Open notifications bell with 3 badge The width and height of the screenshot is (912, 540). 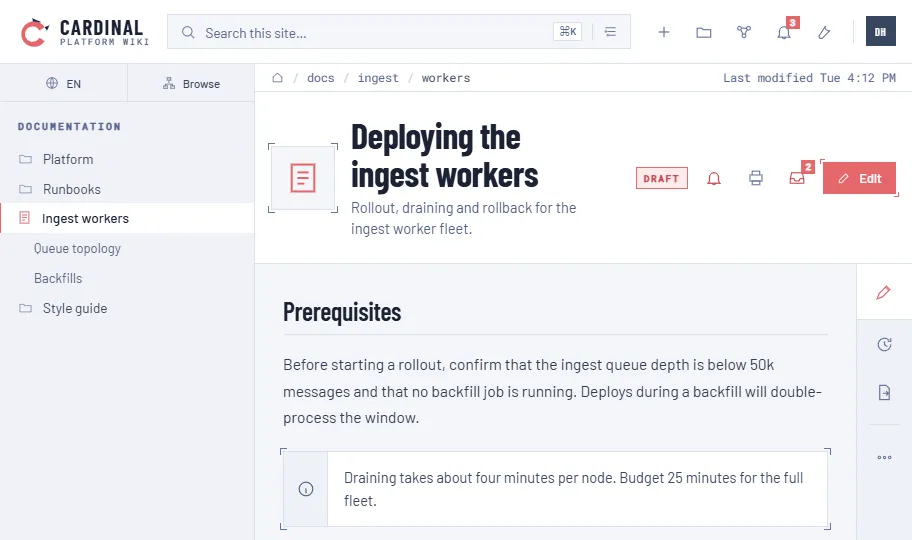(785, 31)
